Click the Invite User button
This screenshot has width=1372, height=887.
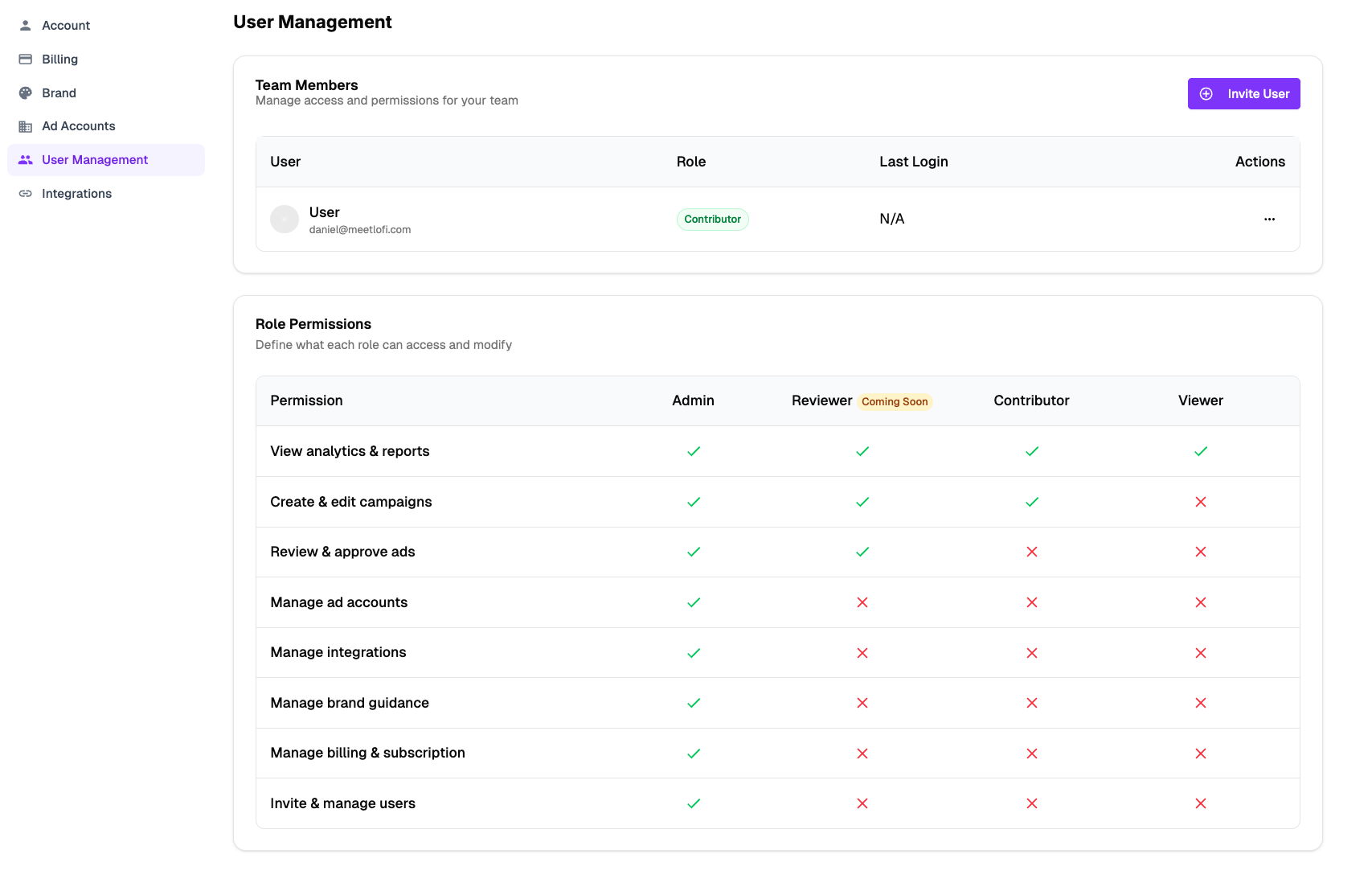pos(1243,93)
